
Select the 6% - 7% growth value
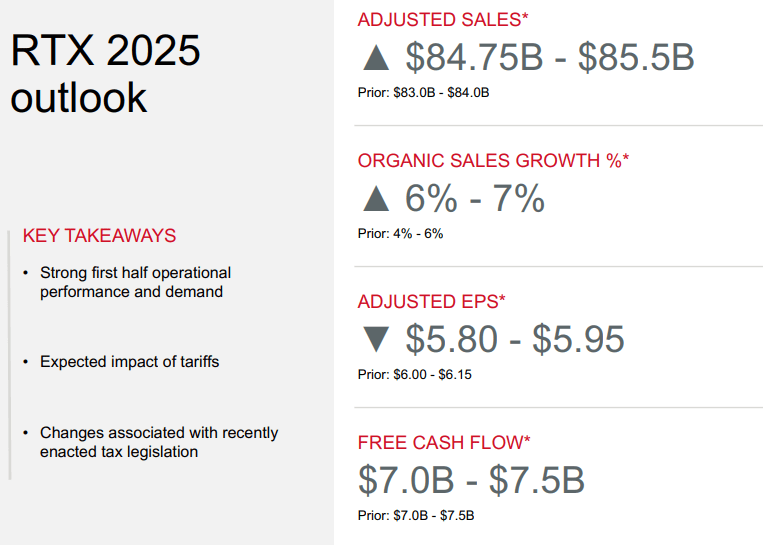coord(475,199)
